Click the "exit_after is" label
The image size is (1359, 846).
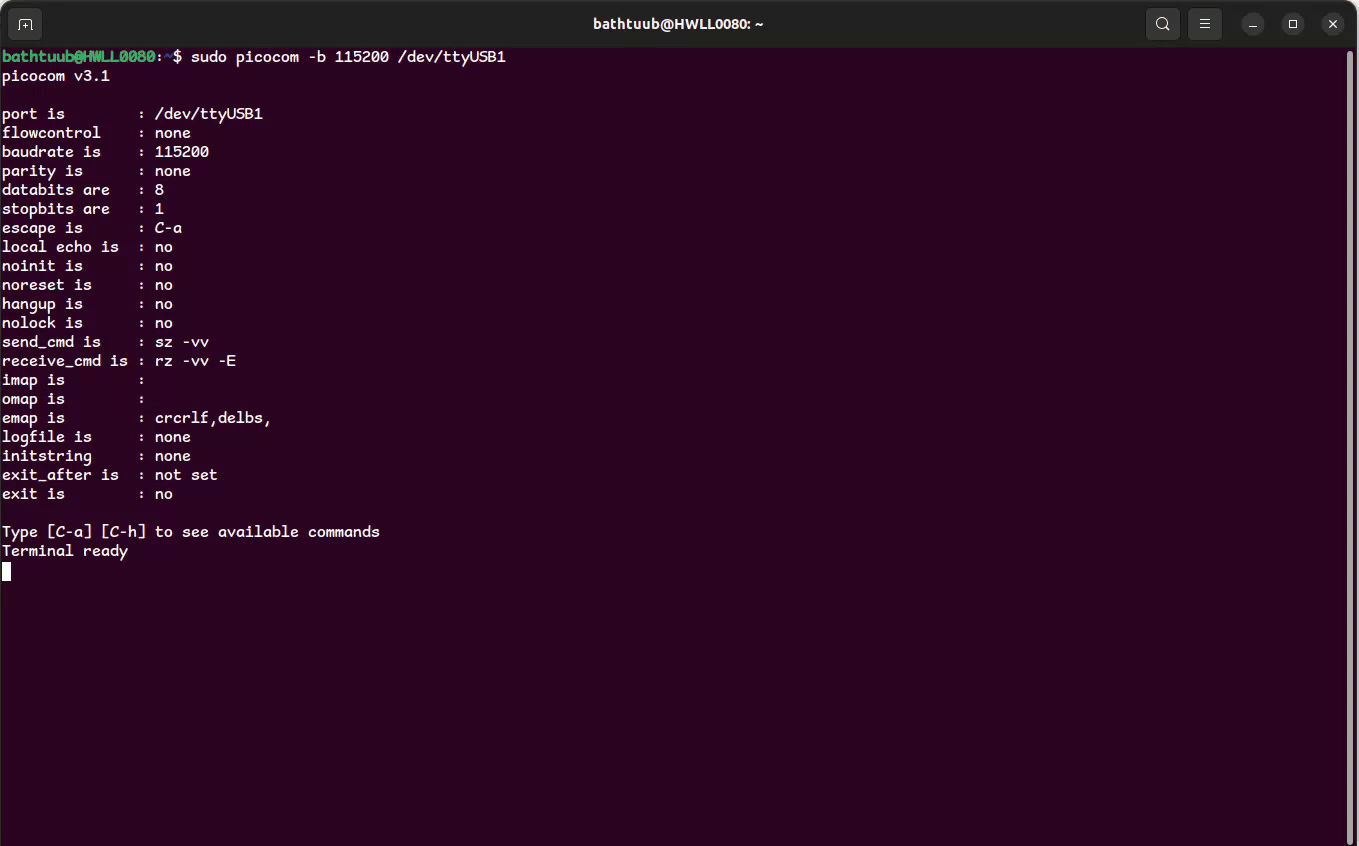(61, 475)
